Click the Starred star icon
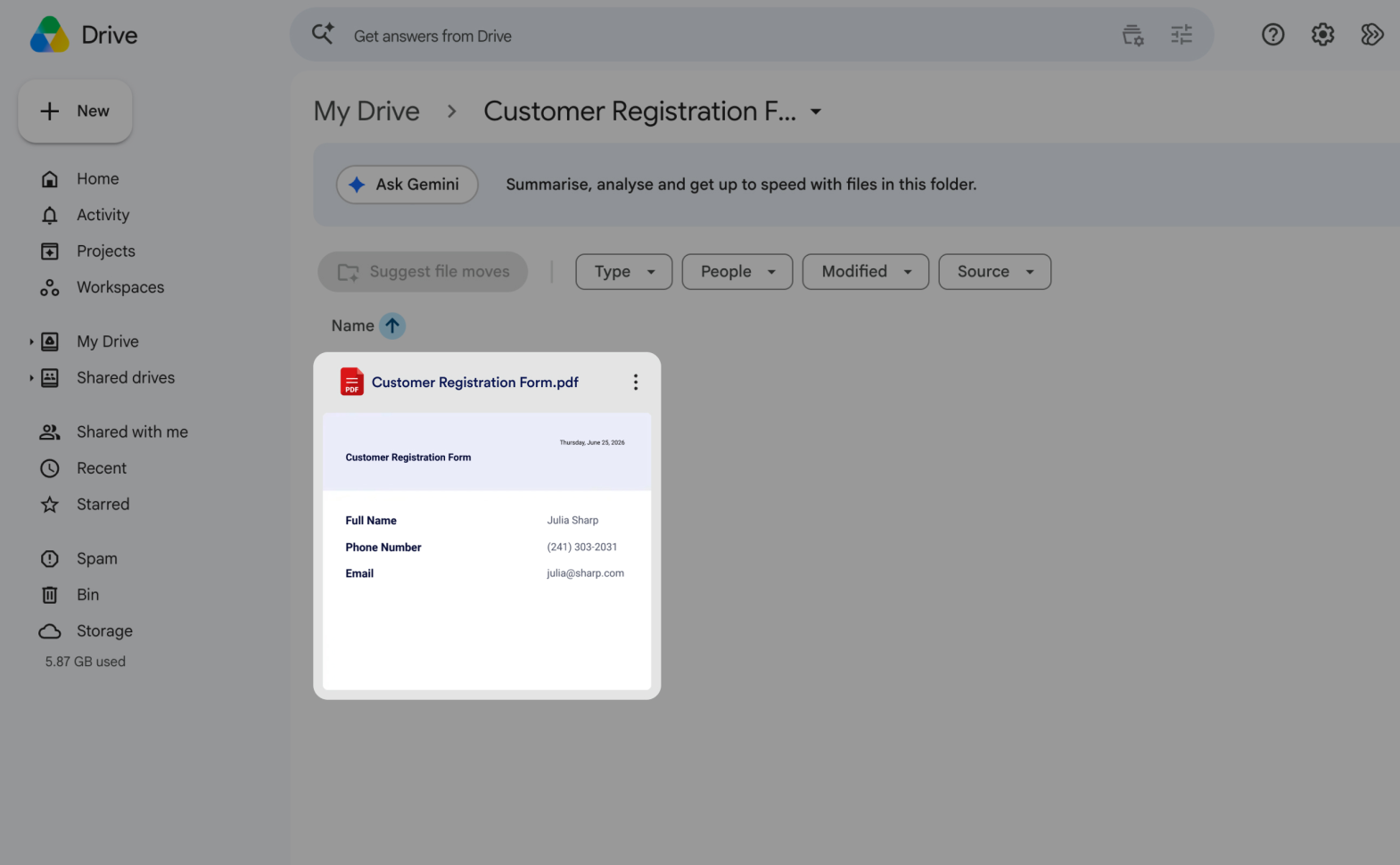 coord(50,505)
